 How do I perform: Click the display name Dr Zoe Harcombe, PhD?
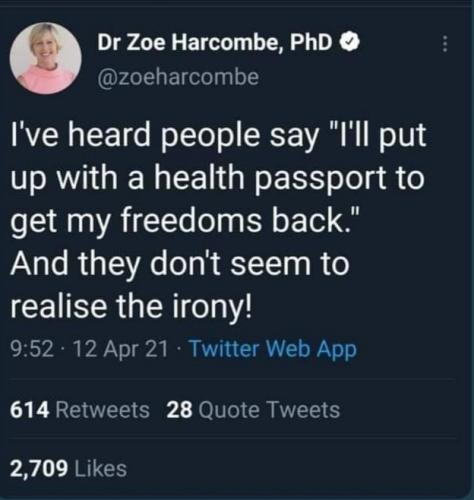pyautogui.click(x=215, y=42)
